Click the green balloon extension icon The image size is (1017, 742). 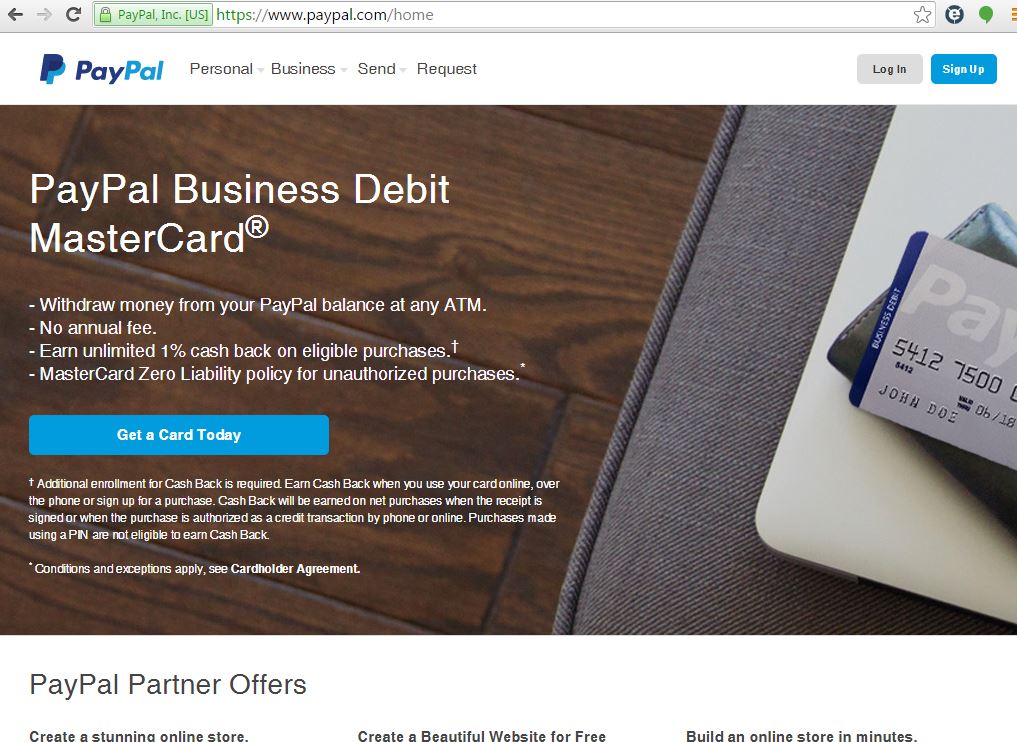[986, 14]
